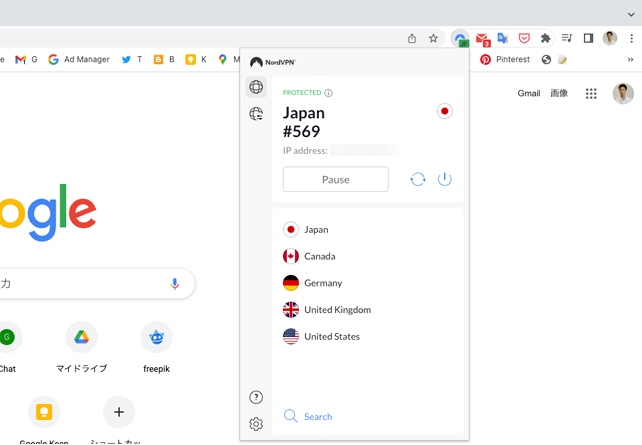
Task: Open the Keep bookmark labeled K
Action: tap(196, 60)
